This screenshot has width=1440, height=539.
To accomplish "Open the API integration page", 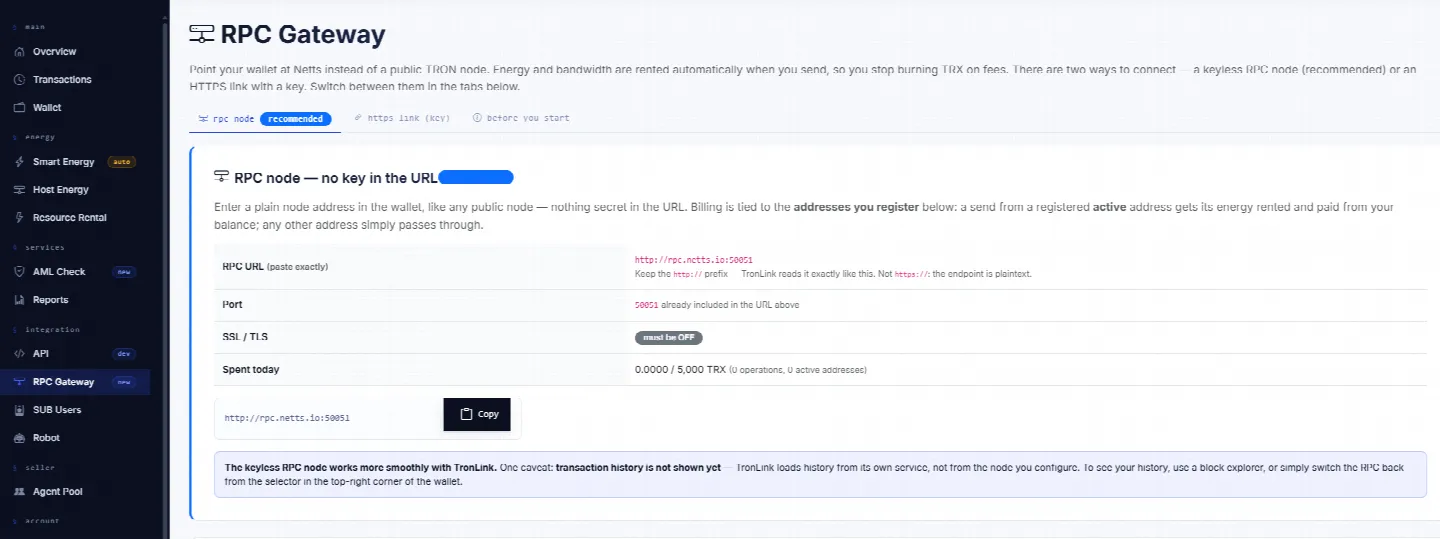I will (75, 354).
